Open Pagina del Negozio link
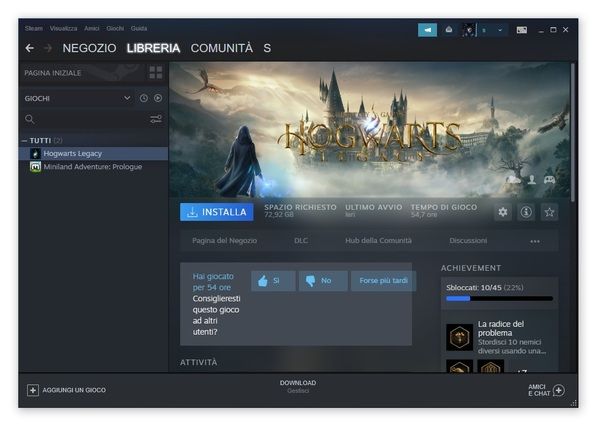The width and height of the screenshot is (610, 435). tap(224, 241)
